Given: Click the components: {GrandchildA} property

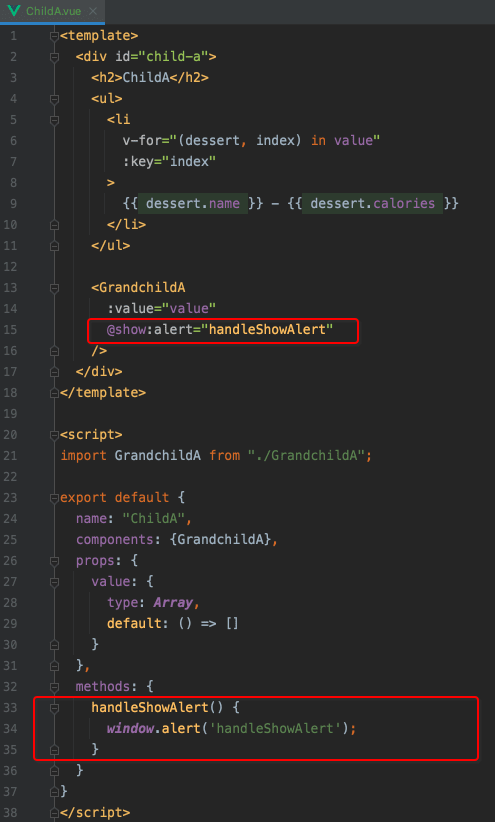Looking at the screenshot, I should tap(177, 539).
